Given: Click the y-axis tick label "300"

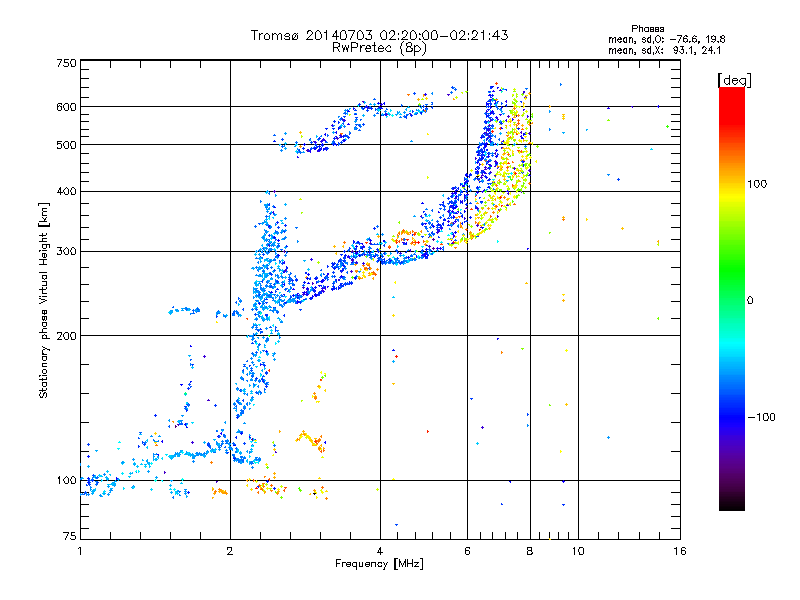Looking at the screenshot, I should tap(67, 252).
